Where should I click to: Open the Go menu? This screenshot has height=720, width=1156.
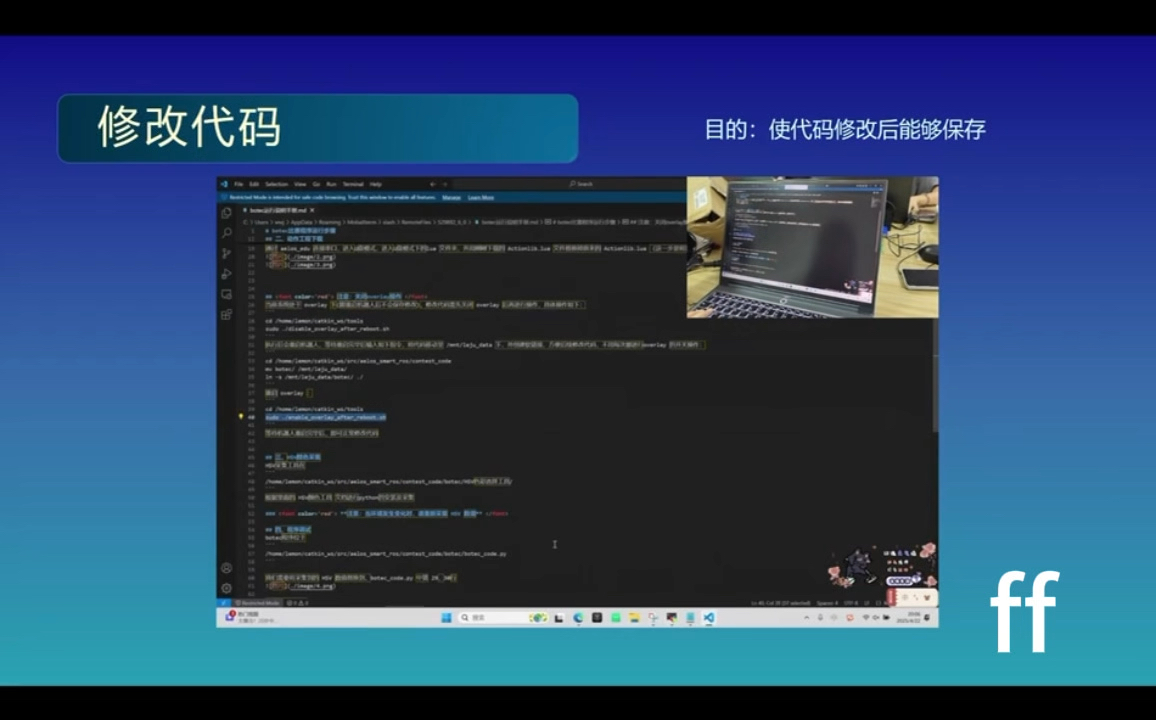(x=316, y=184)
